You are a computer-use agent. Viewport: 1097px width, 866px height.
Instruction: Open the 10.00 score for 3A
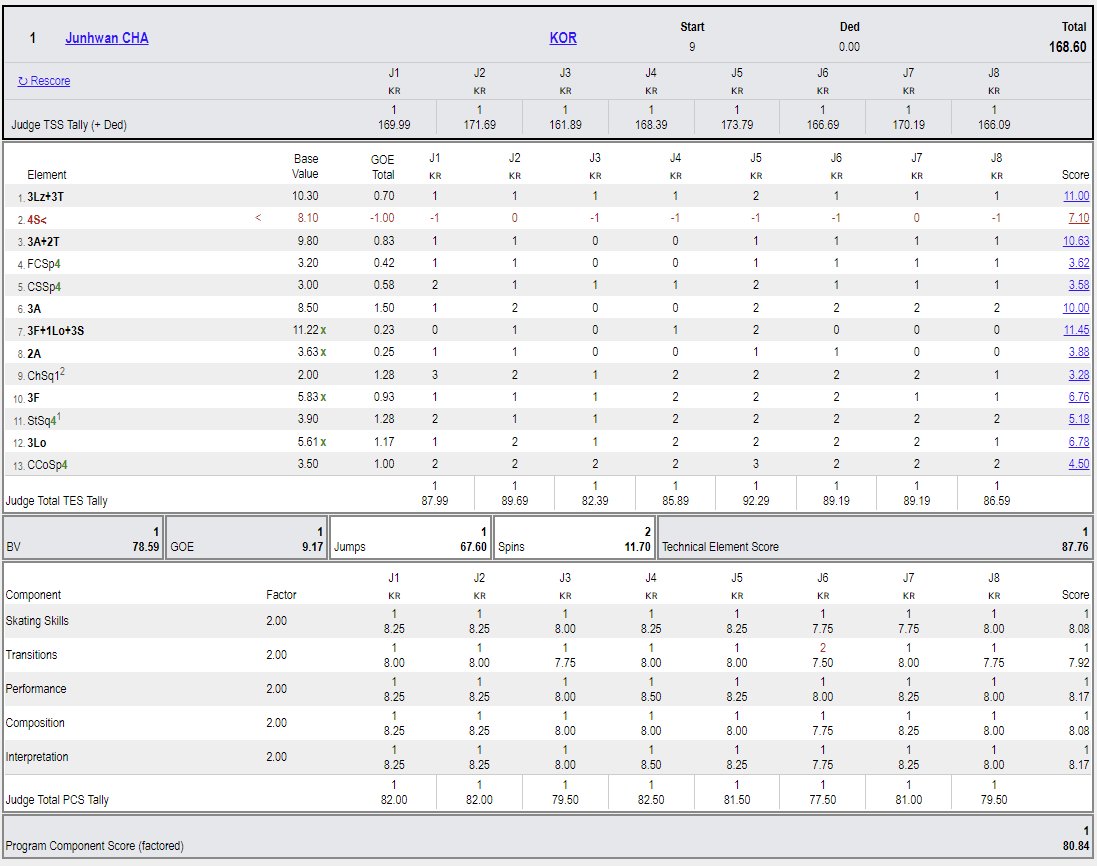point(1076,308)
